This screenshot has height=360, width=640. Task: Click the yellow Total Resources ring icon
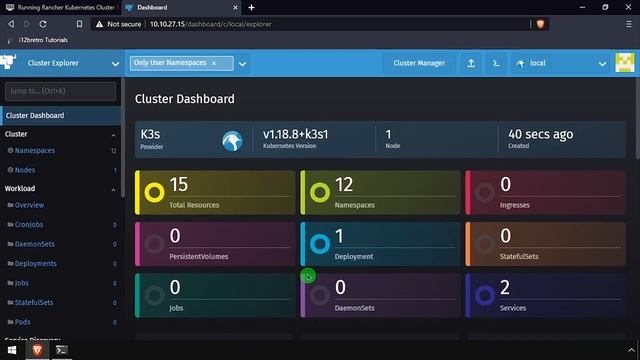click(154, 193)
